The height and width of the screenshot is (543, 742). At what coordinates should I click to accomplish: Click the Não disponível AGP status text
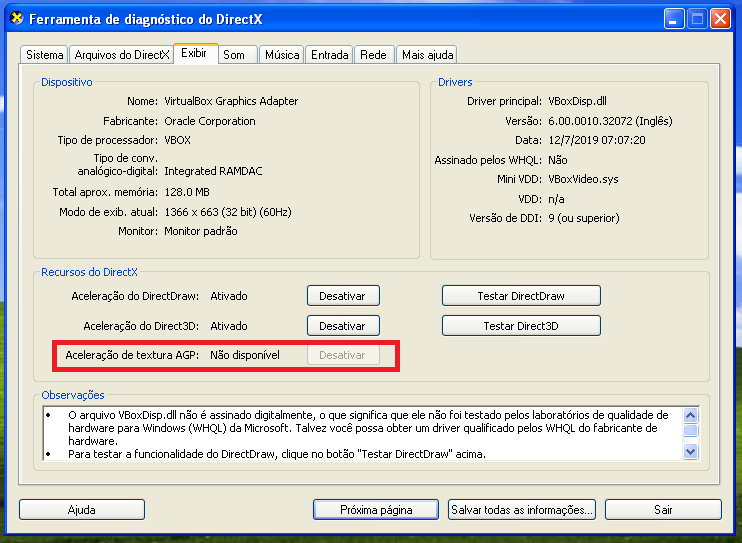pyautogui.click(x=245, y=355)
